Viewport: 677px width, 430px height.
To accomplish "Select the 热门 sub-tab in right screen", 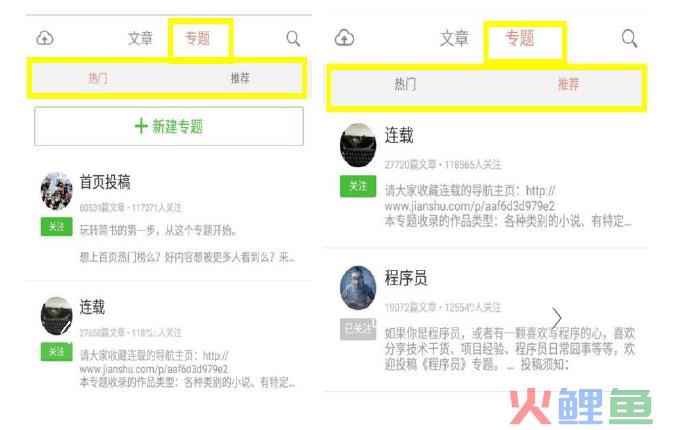I will pyautogui.click(x=405, y=84).
